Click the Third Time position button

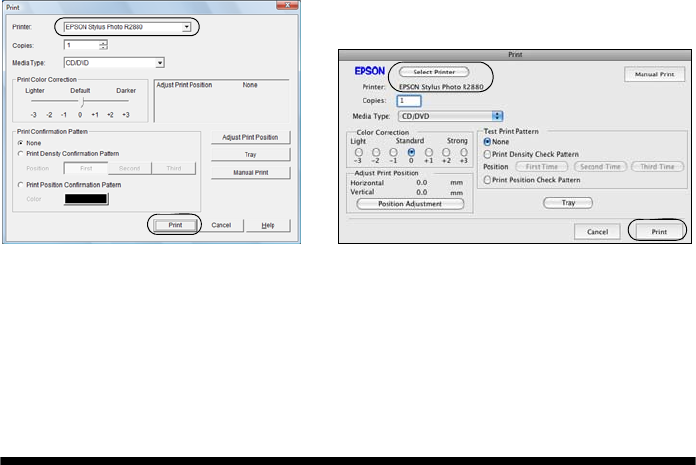coord(657,166)
